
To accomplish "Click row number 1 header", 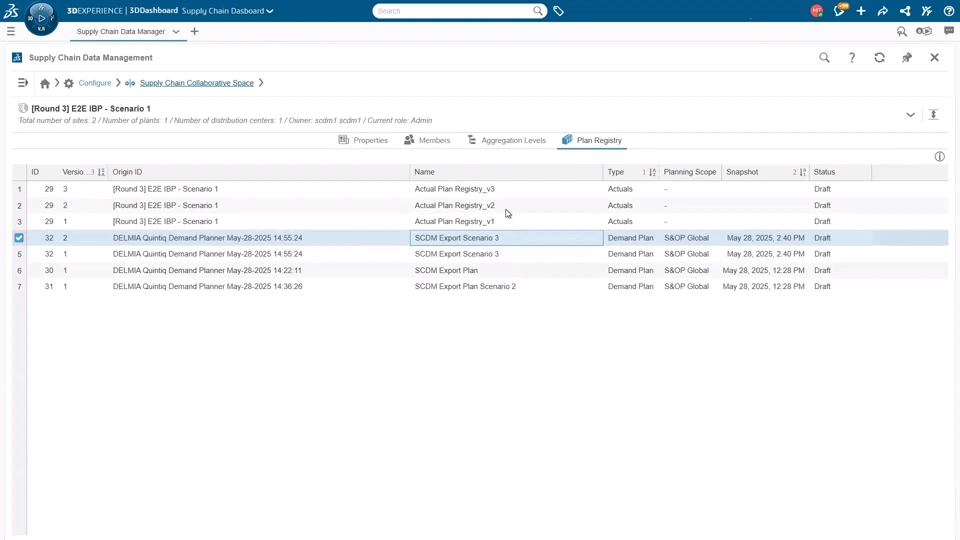I will coord(19,189).
